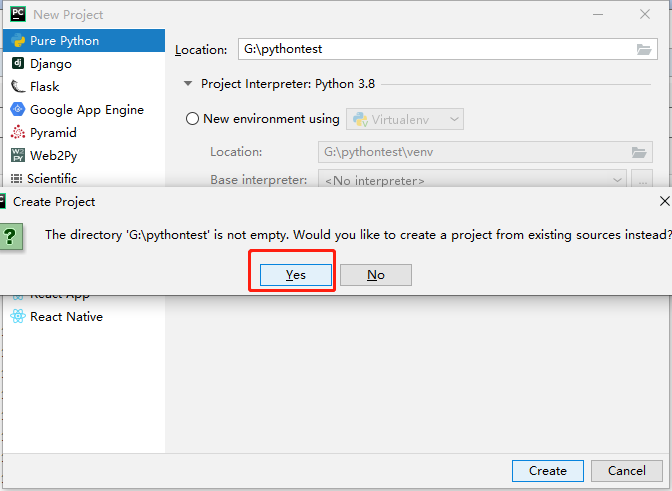The width and height of the screenshot is (672, 491).
Task: Collapse Project Interpreter Python 3.8 section
Action: tap(187, 85)
